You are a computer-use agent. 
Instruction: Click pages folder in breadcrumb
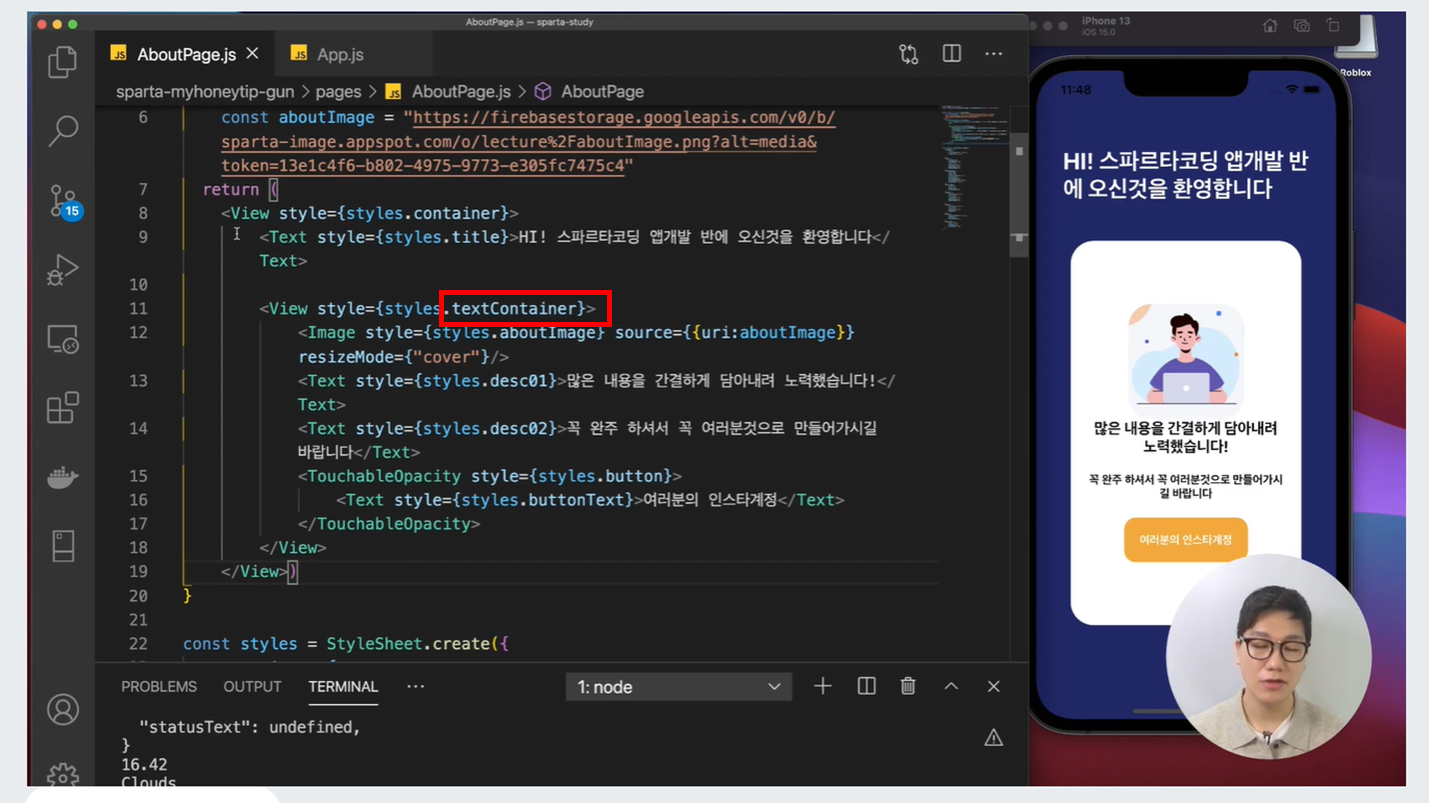(x=338, y=91)
